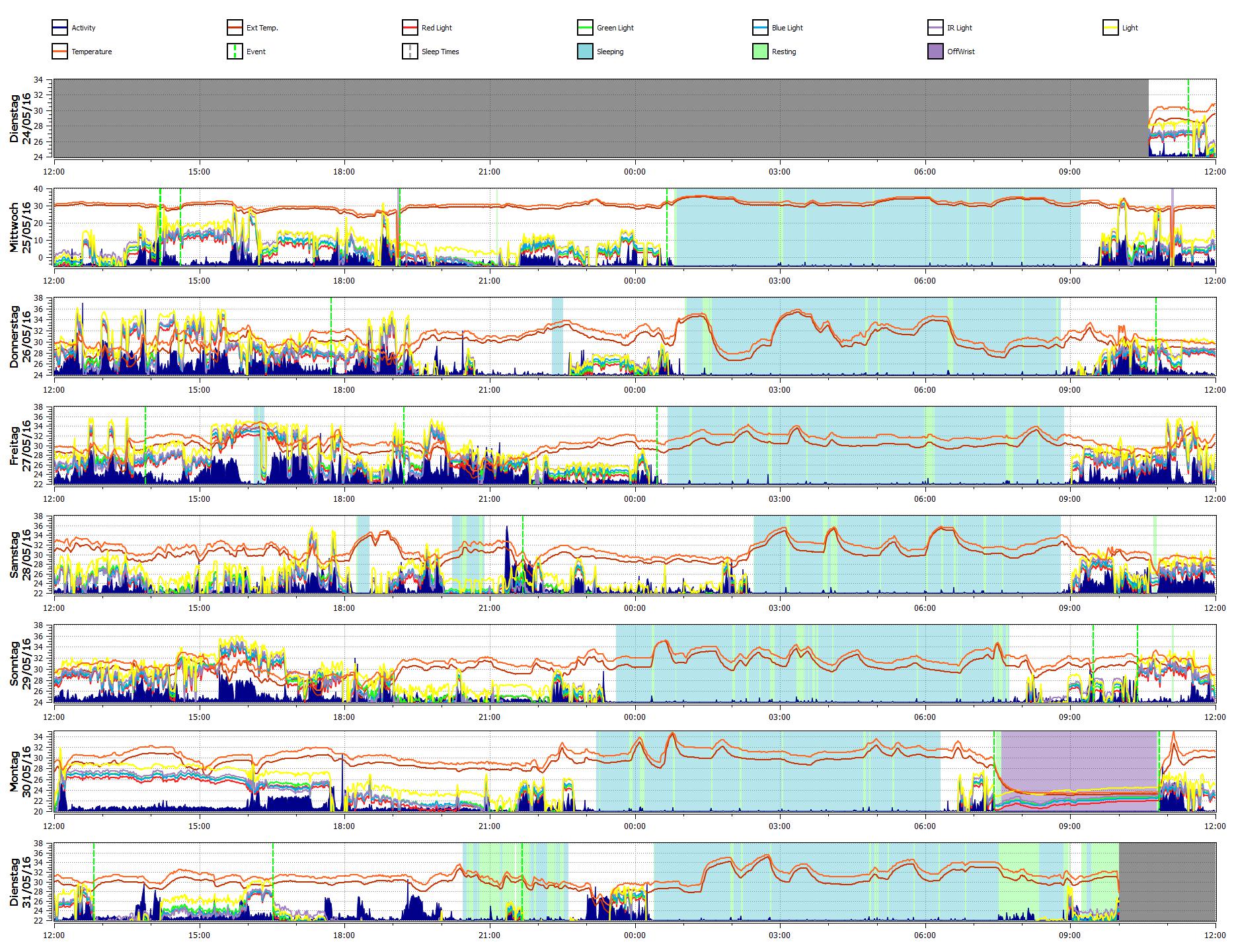The height and width of the screenshot is (952, 1234).
Task: Click the 18:00 axis label under Dienstag 31/05
Action: tap(344, 935)
